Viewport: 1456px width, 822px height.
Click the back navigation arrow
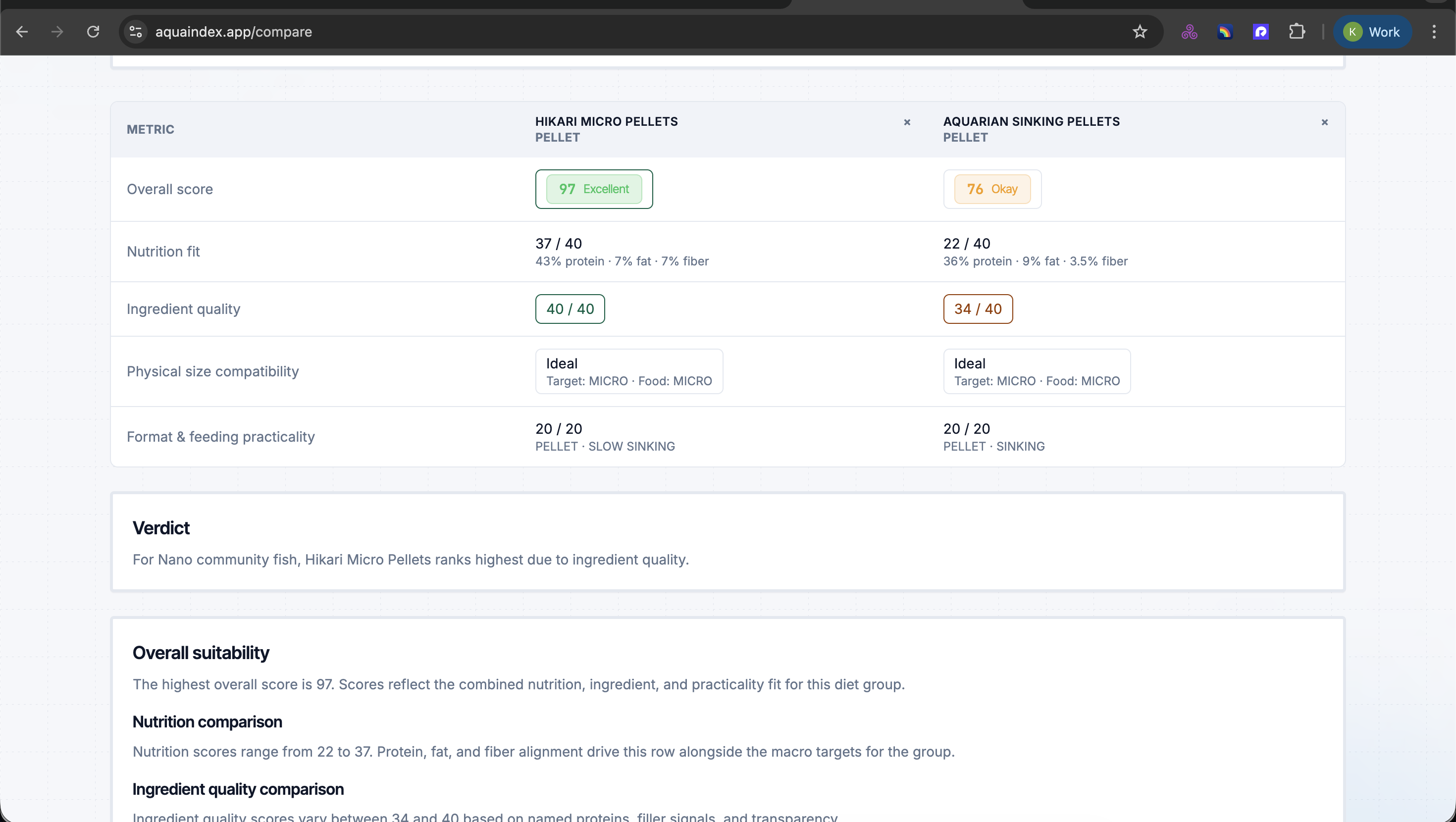[22, 31]
